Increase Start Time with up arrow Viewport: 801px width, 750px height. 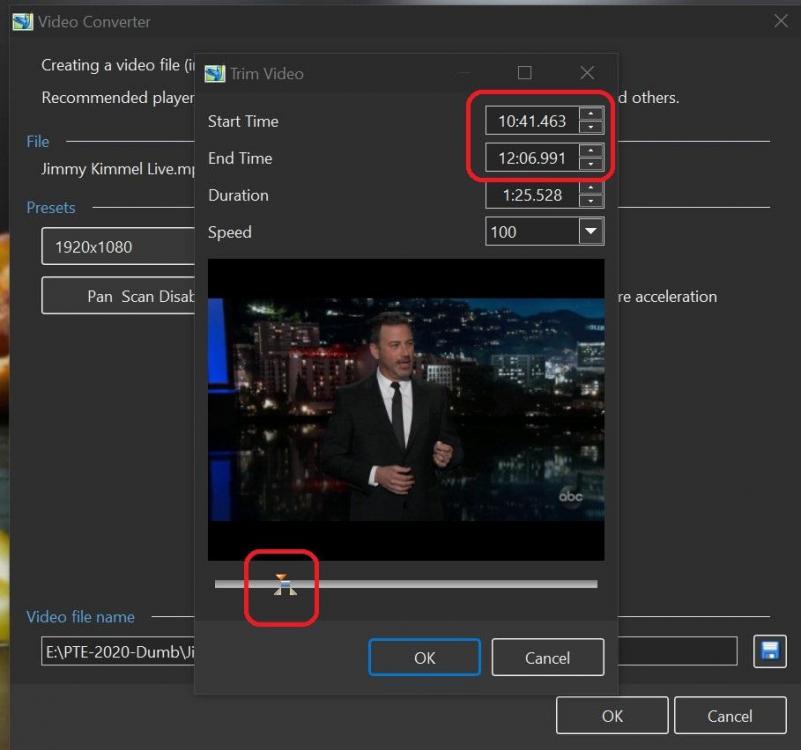tap(591, 115)
